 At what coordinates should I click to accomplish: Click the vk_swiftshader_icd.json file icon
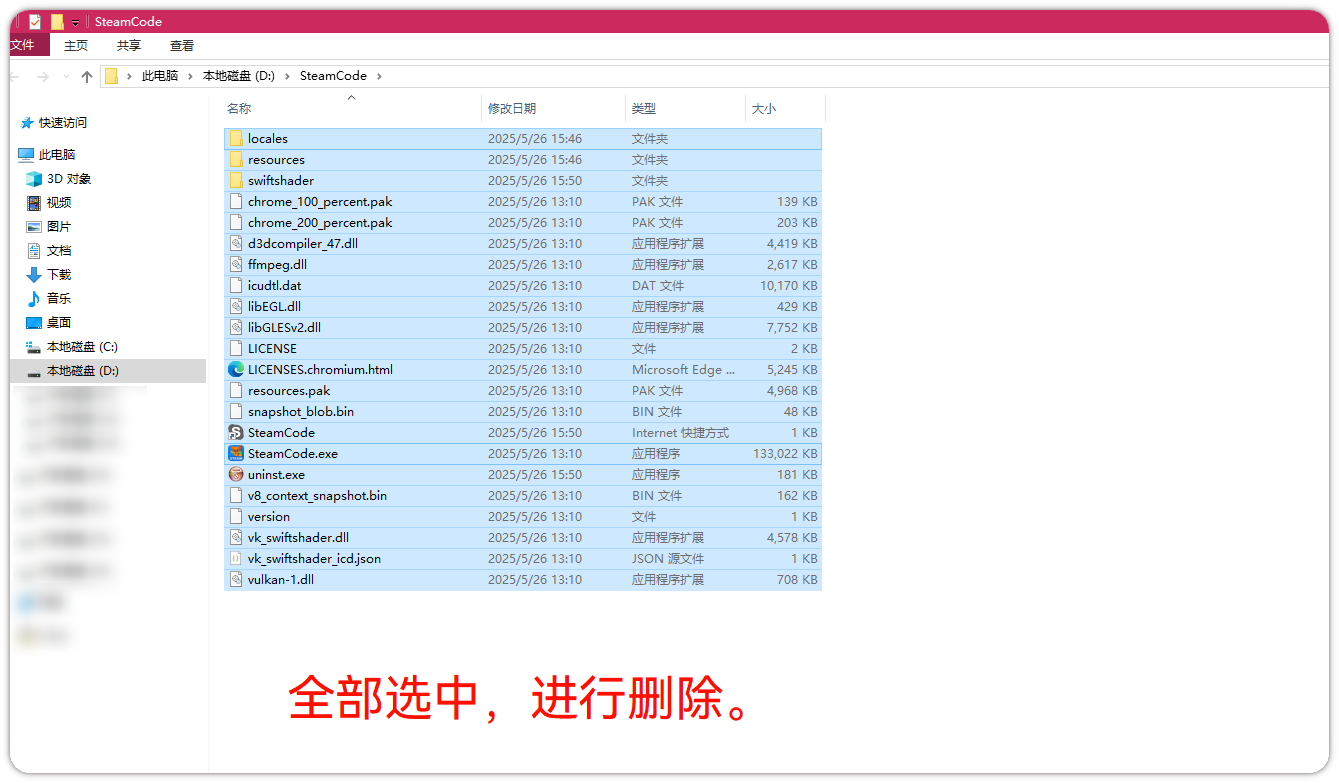pyautogui.click(x=236, y=559)
